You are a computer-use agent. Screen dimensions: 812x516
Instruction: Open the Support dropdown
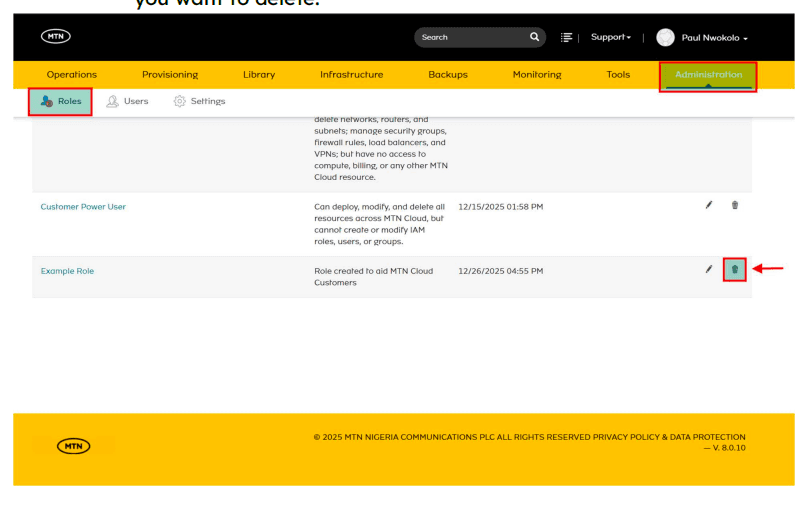coord(611,37)
